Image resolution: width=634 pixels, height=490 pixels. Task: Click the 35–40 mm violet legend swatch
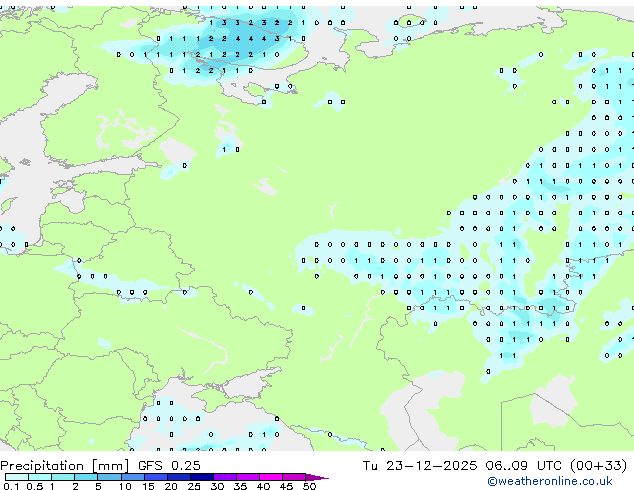click(248, 477)
